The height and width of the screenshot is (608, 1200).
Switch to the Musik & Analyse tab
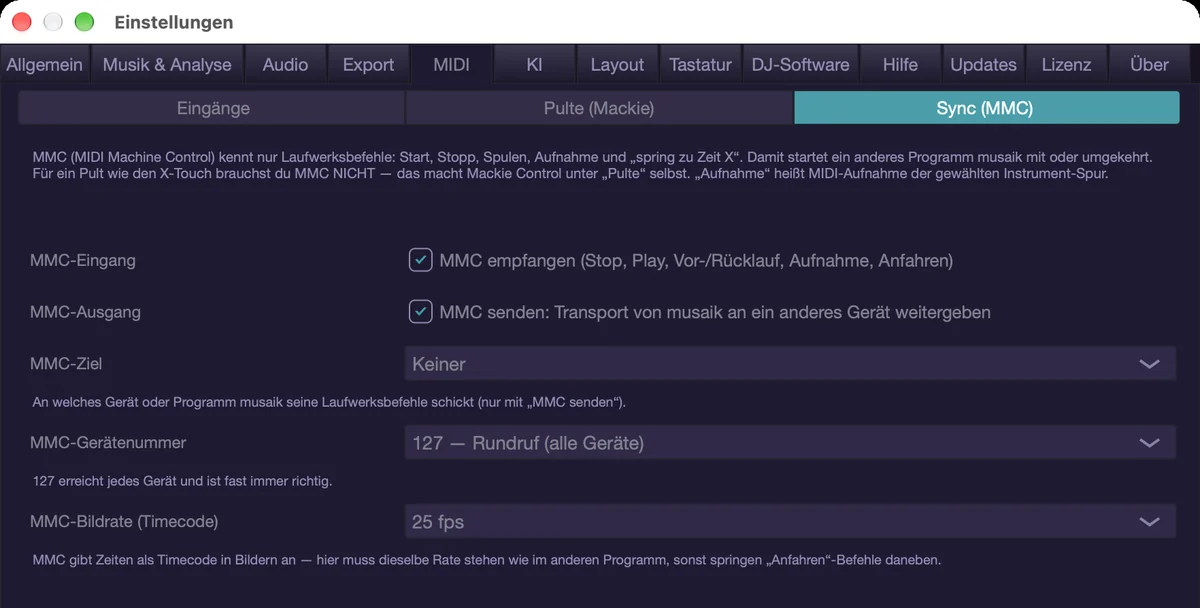(167, 64)
